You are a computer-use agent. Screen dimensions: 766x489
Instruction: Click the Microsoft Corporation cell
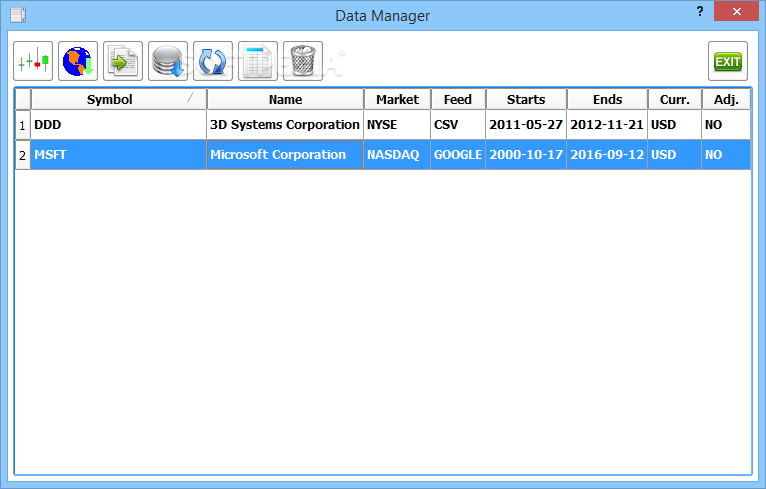(285, 155)
